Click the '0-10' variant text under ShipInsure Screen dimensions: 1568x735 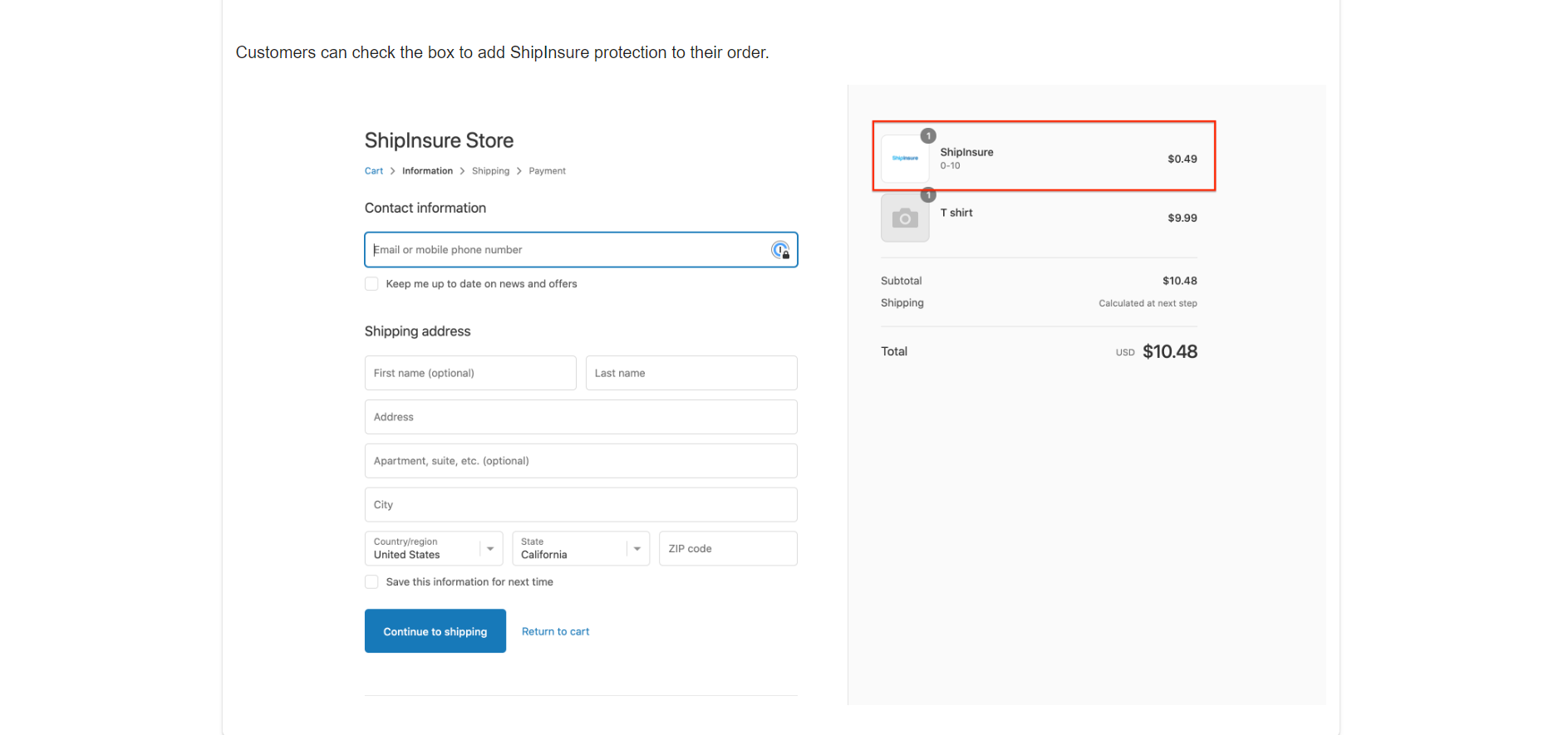click(x=950, y=166)
